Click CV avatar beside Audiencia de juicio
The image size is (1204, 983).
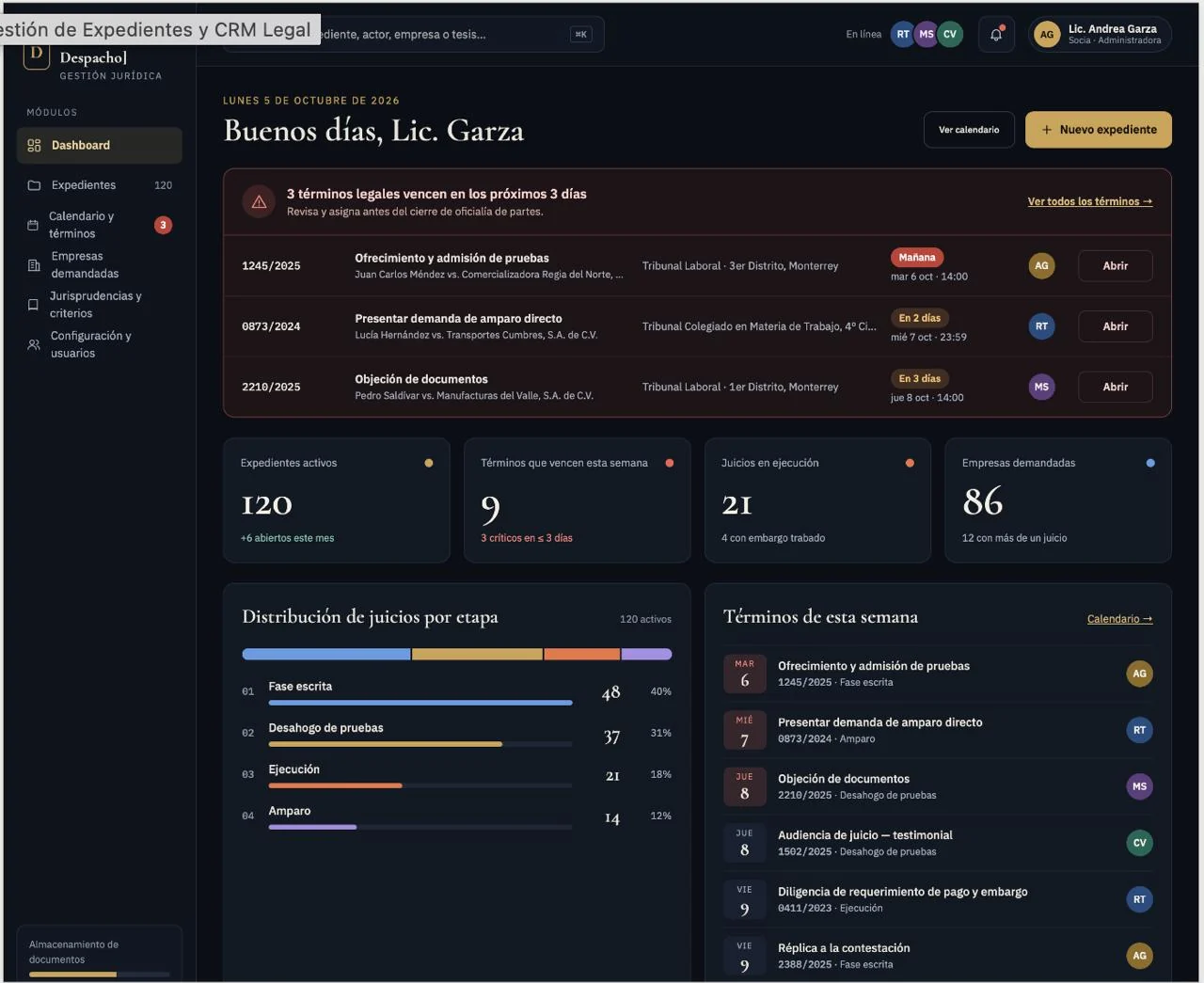pos(1139,843)
